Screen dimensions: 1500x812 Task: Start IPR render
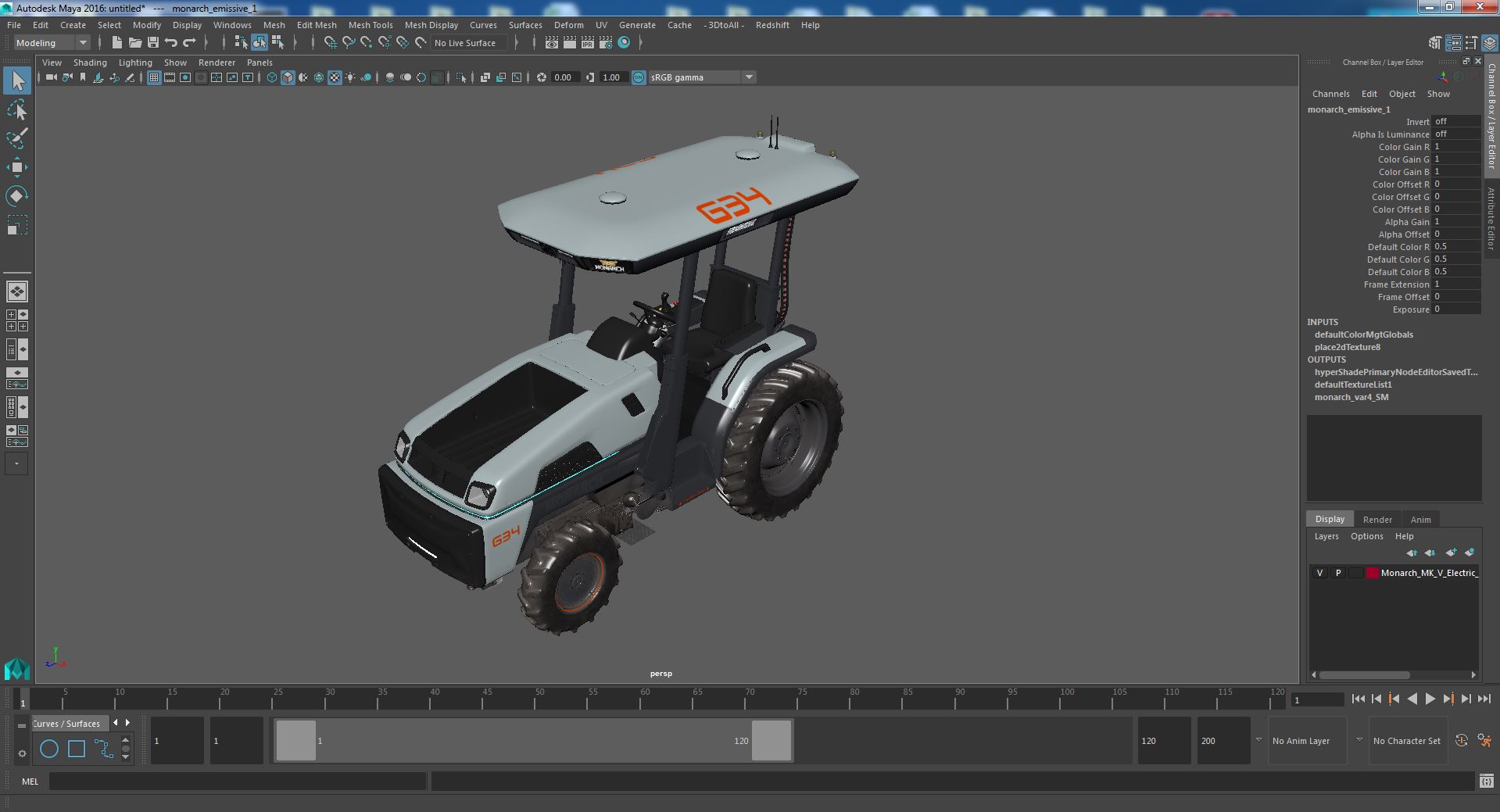pyautogui.click(x=588, y=43)
